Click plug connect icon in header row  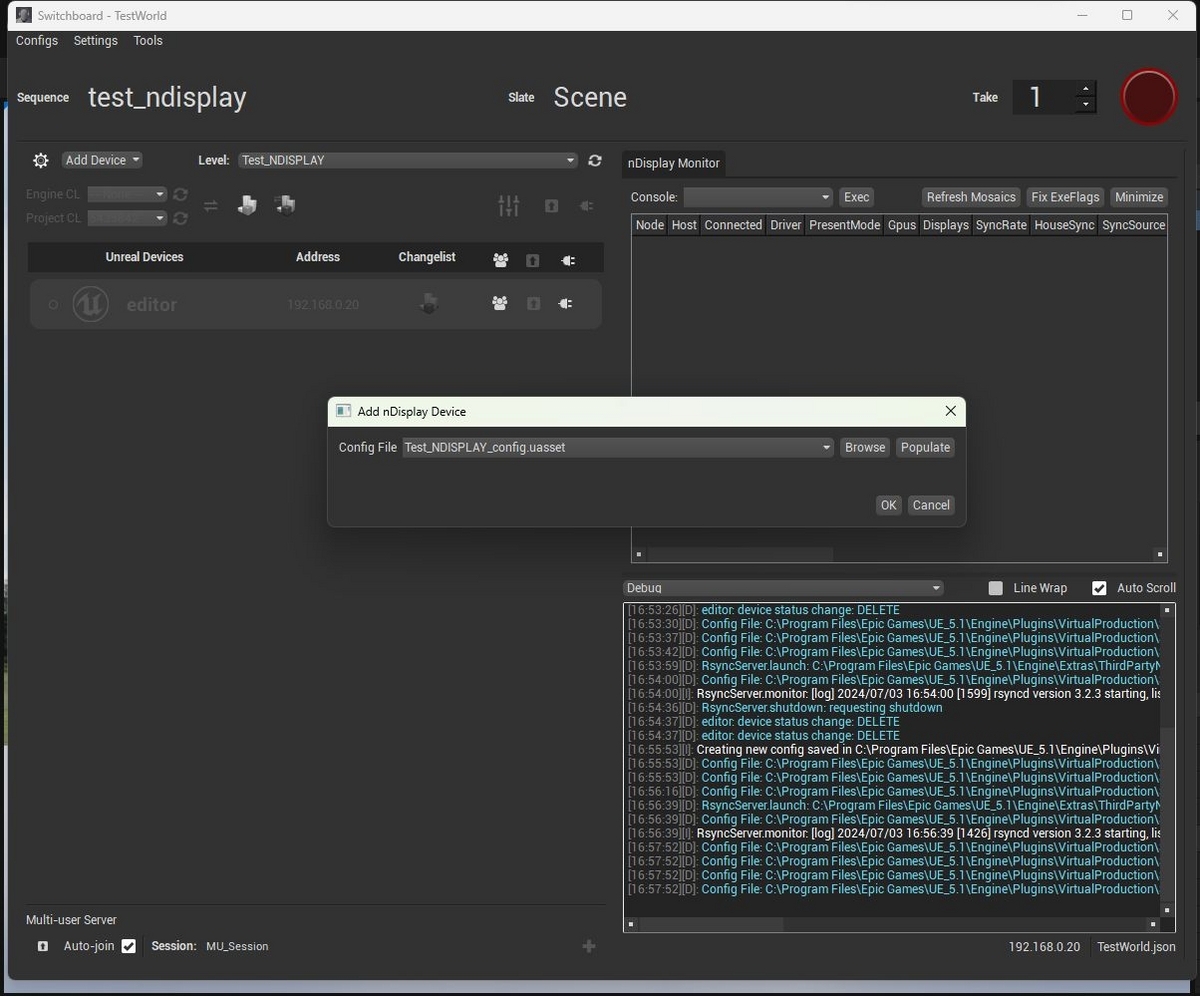(568, 260)
